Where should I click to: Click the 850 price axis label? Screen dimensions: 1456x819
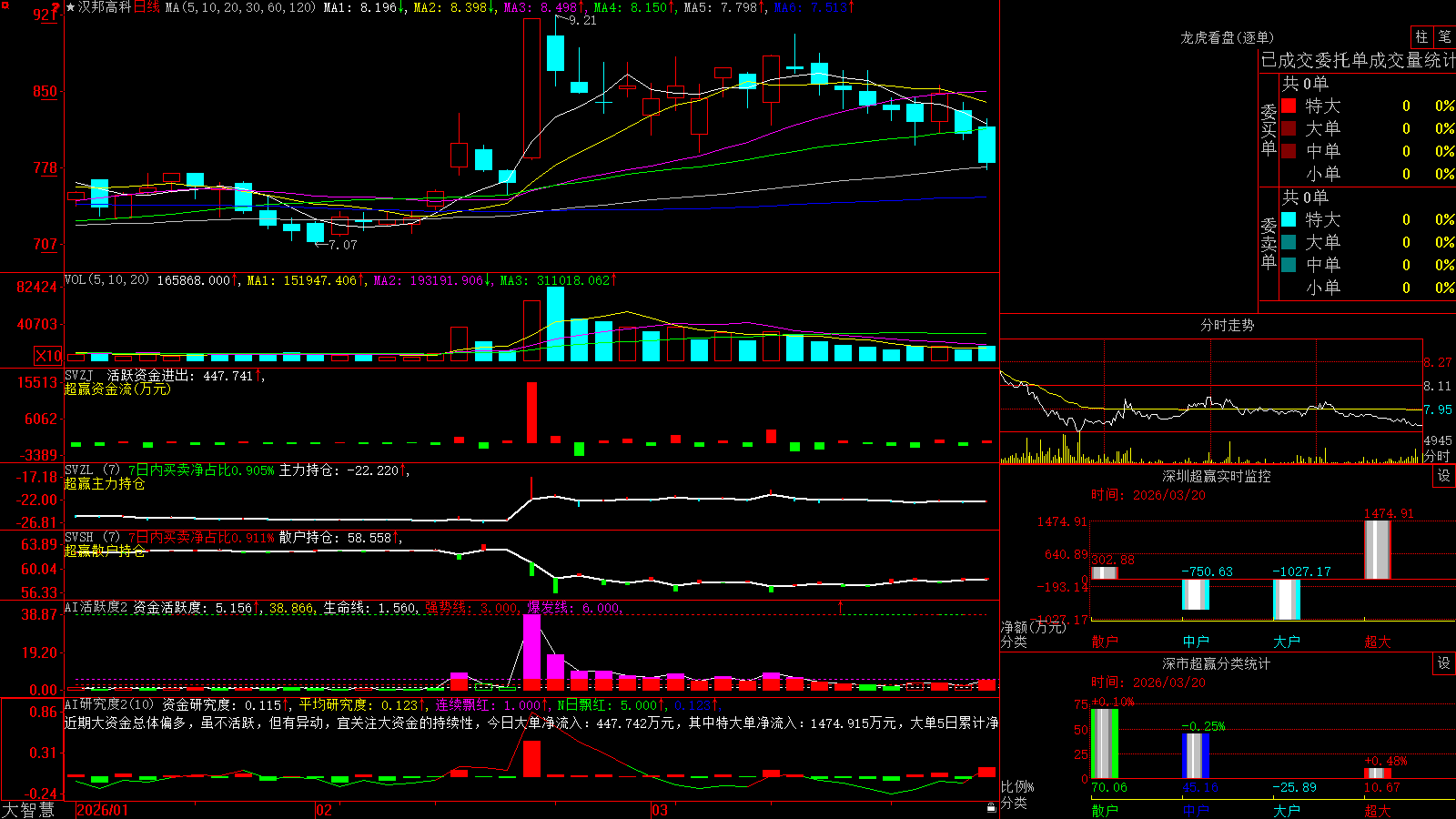click(45, 91)
